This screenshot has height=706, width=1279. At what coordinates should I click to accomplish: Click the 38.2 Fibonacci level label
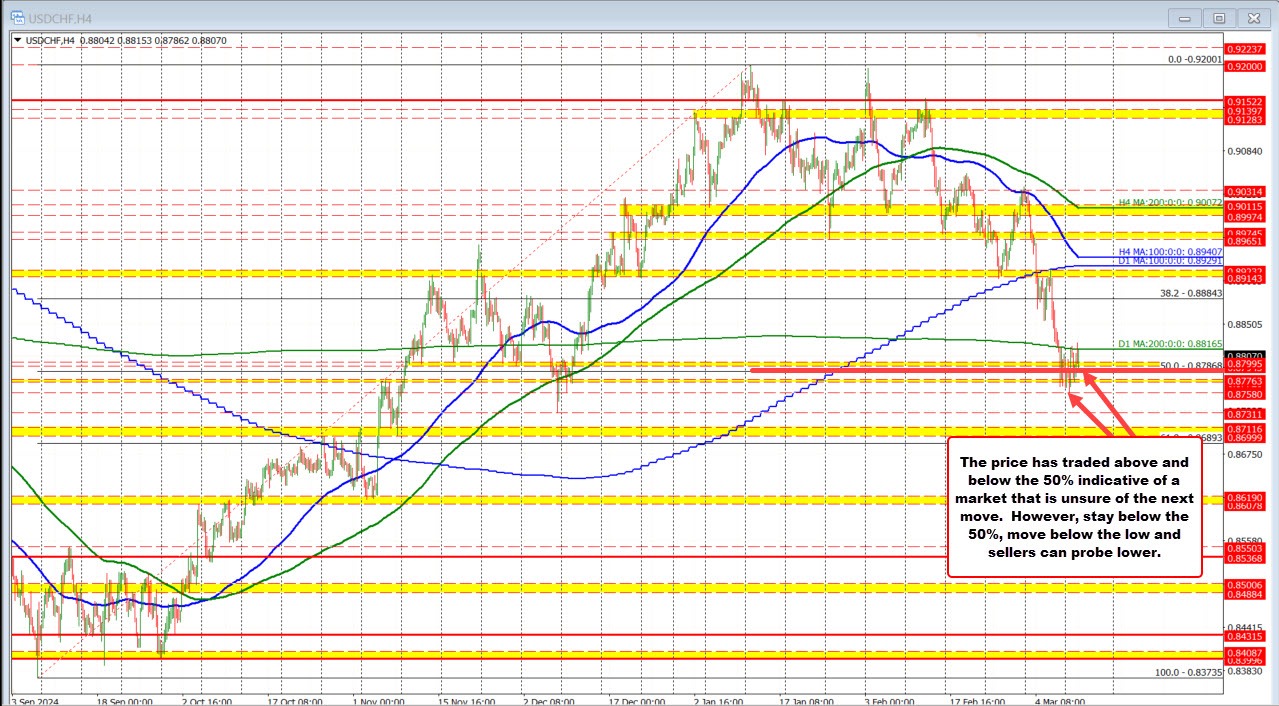1189,293
